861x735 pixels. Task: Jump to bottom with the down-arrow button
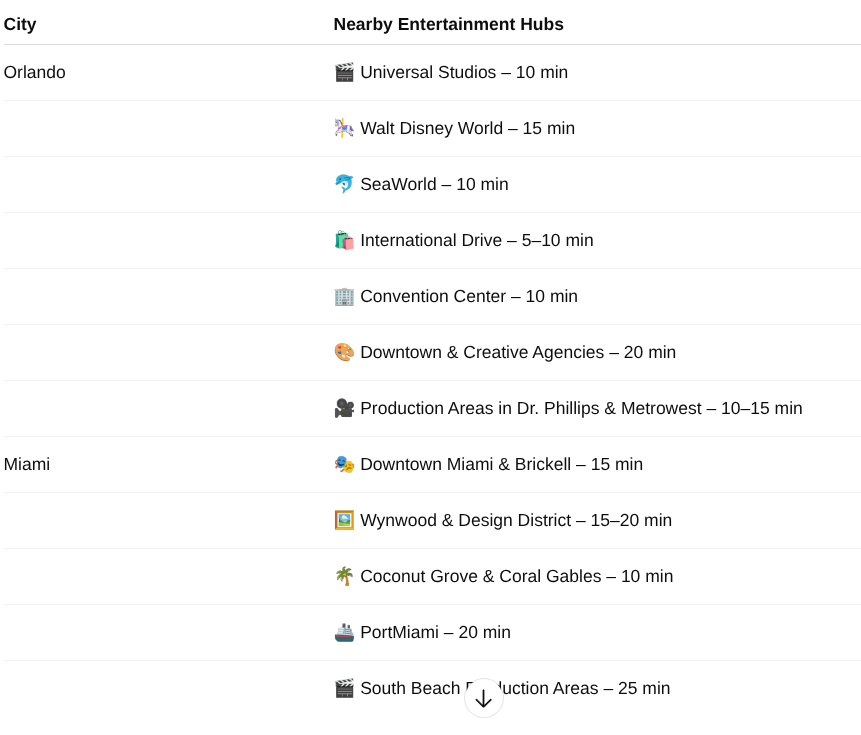pyautogui.click(x=483, y=698)
